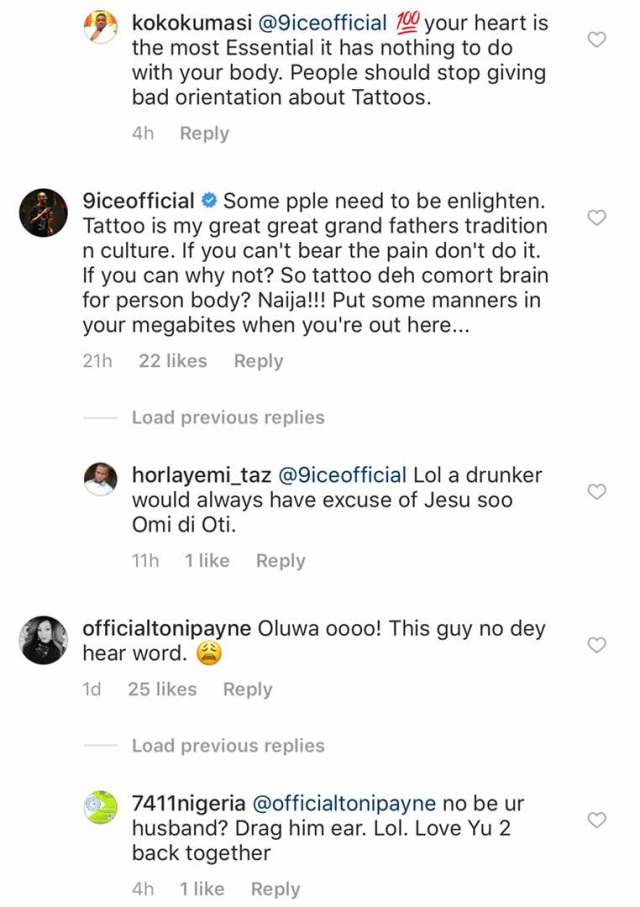The height and width of the screenshot is (907, 640).
Task: Load previous replies under officialtonipayne's comment
Action: (x=228, y=745)
